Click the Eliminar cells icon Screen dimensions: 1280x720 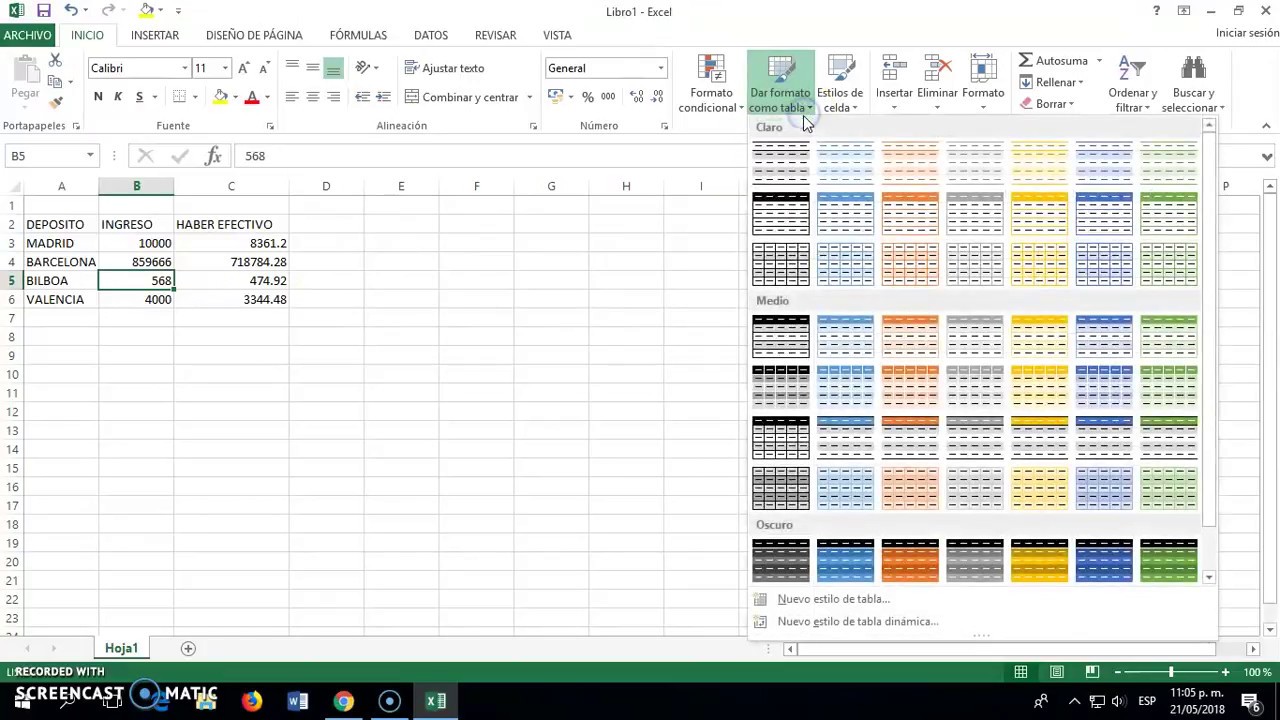point(937,84)
